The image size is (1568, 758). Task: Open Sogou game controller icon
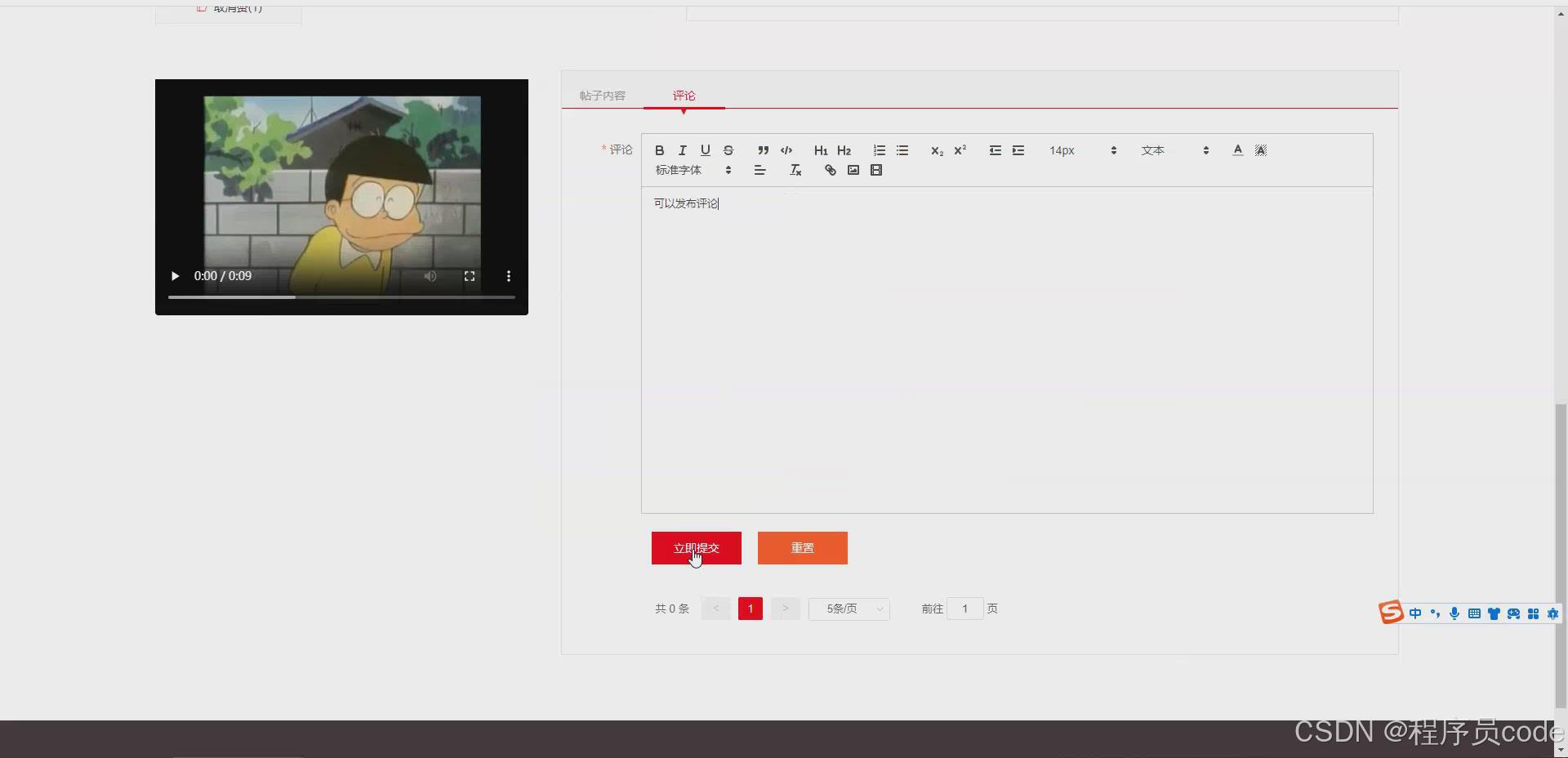[x=1513, y=613]
